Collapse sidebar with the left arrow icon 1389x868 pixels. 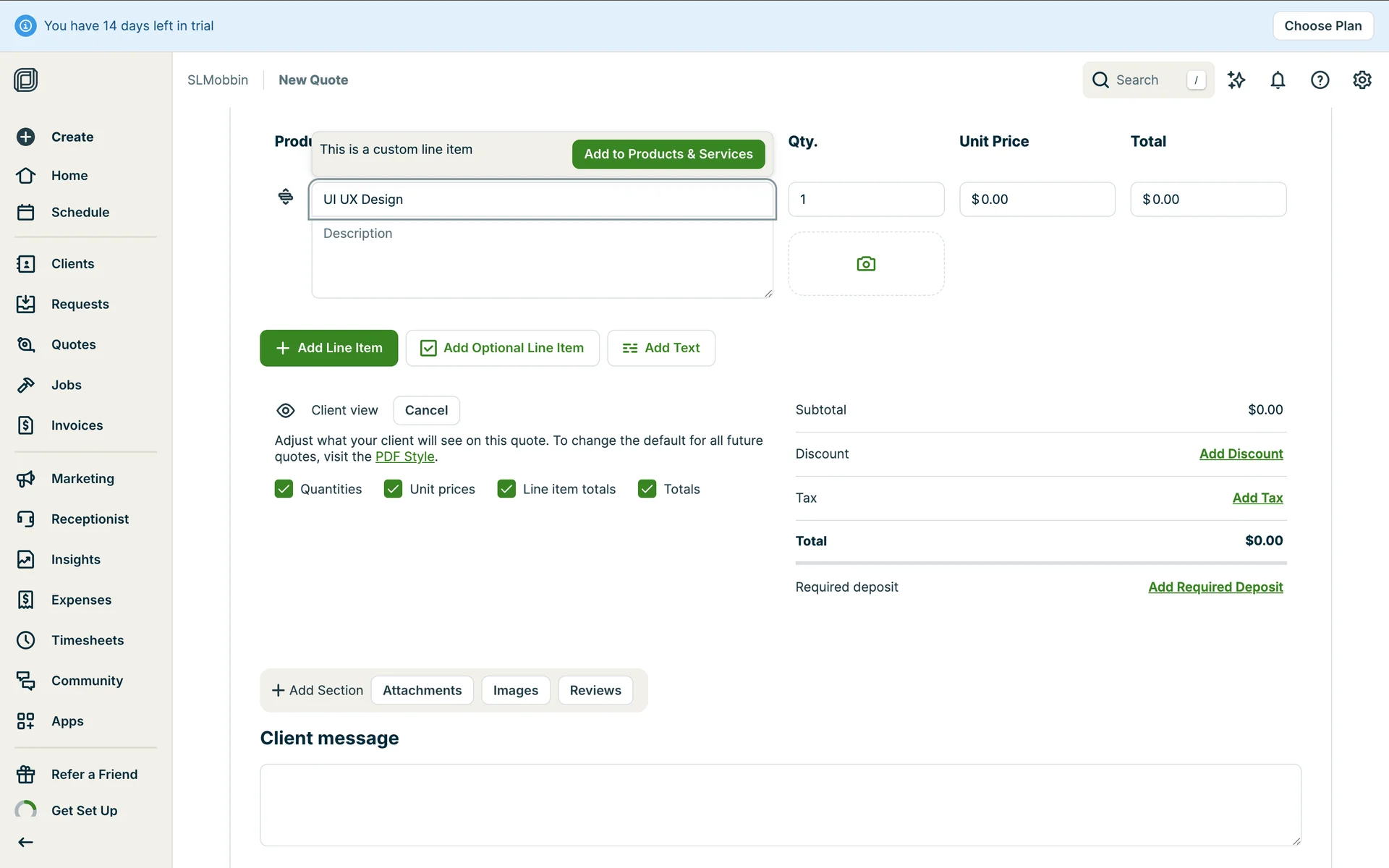[x=26, y=842]
